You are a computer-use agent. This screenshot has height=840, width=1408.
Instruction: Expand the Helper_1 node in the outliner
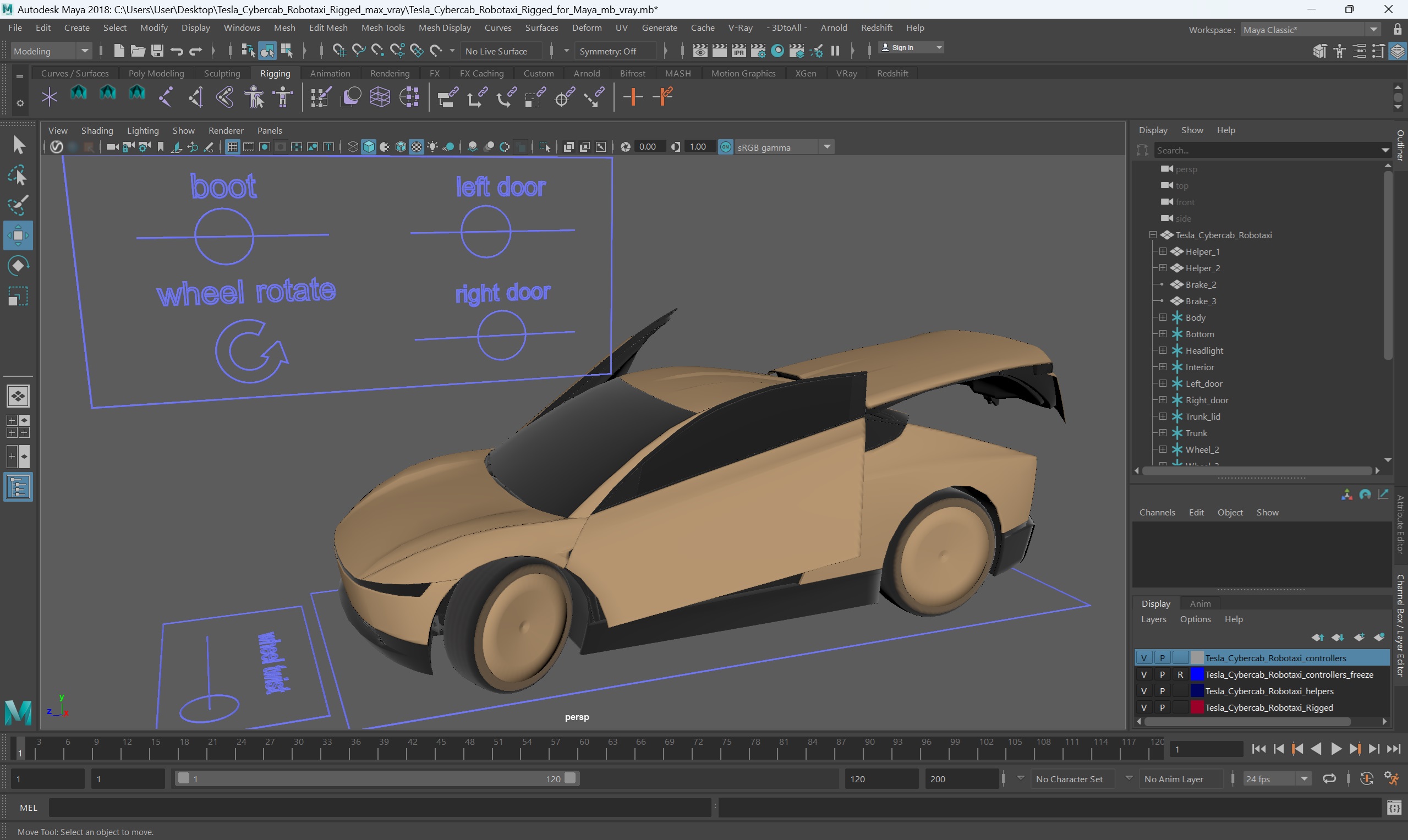click(x=1162, y=251)
